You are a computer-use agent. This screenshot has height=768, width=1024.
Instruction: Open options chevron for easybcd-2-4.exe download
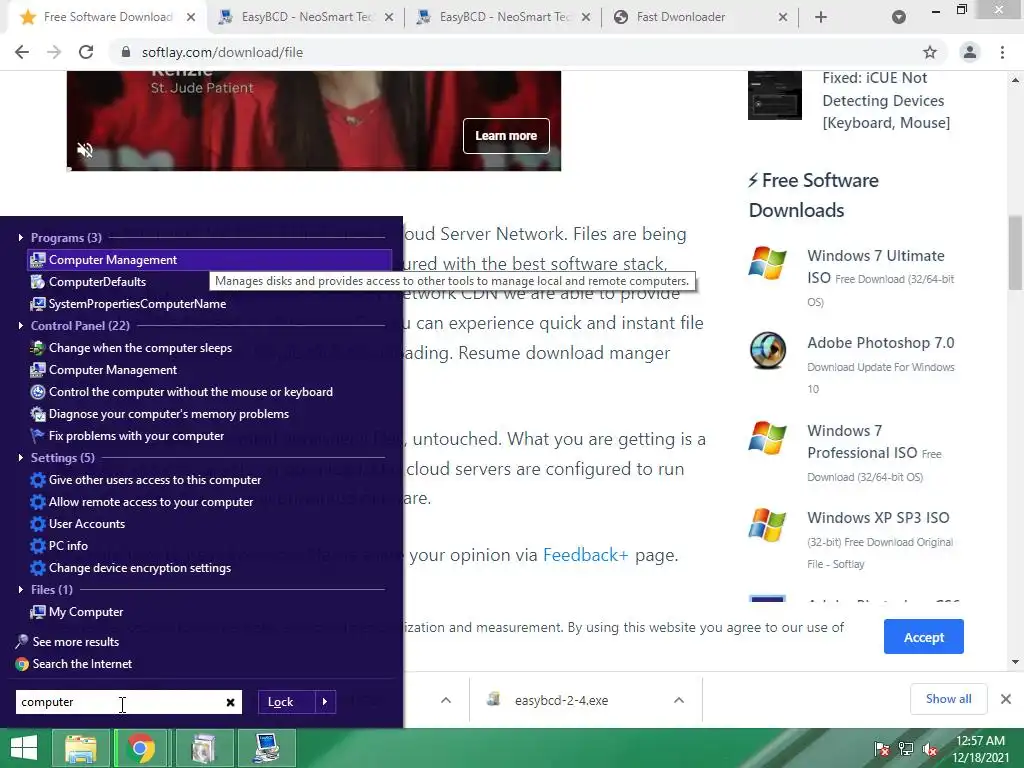(679, 701)
